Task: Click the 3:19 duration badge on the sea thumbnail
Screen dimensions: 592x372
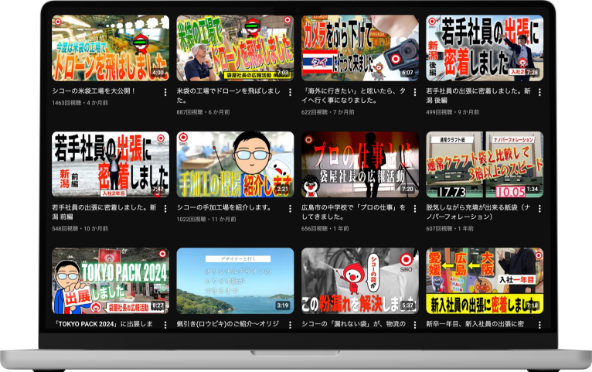Action: (x=283, y=306)
